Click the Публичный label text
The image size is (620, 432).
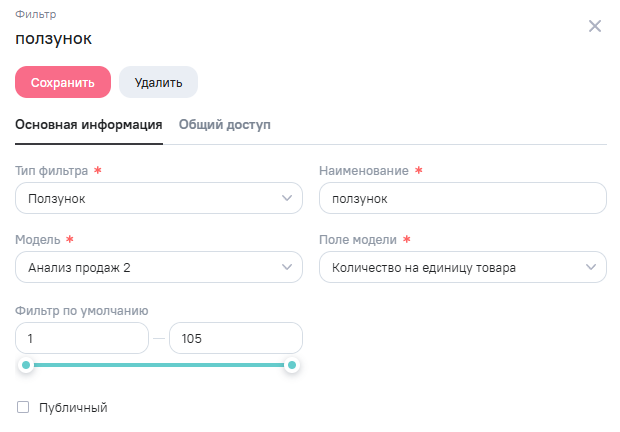coord(72,407)
